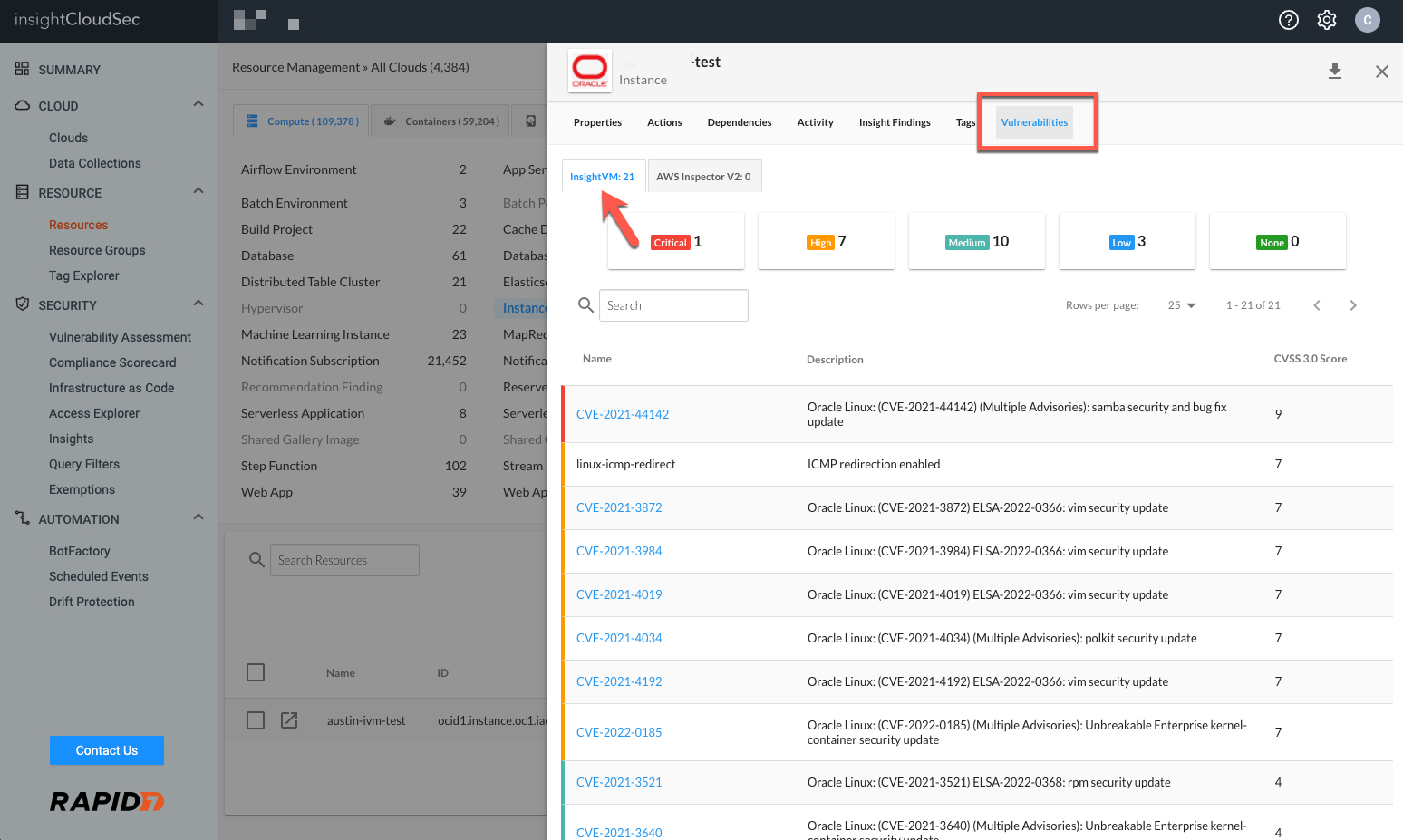Viewport: 1403px width, 840px height.
Task: Open the help question mark icon
Action: [x=1288, y=20]
